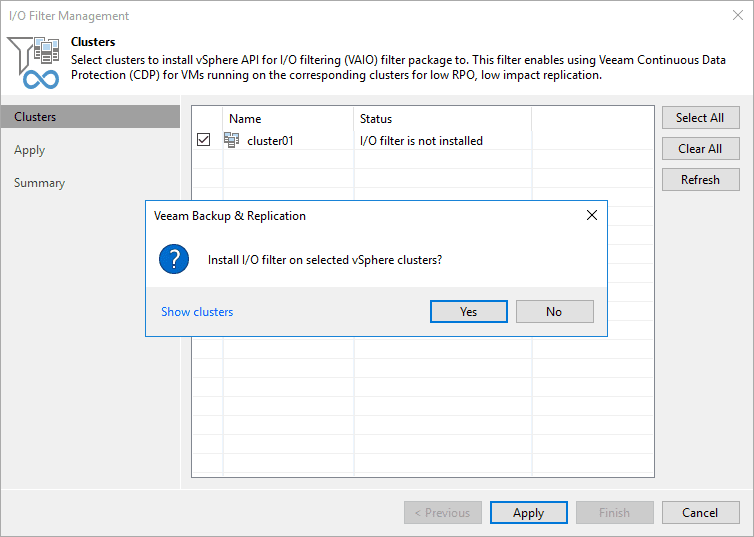Viewport: 754px width, 537px height.
Task: Close the Veeam Backup & Replication dialog
Action: pyautogui.click(x=592, y=215)
